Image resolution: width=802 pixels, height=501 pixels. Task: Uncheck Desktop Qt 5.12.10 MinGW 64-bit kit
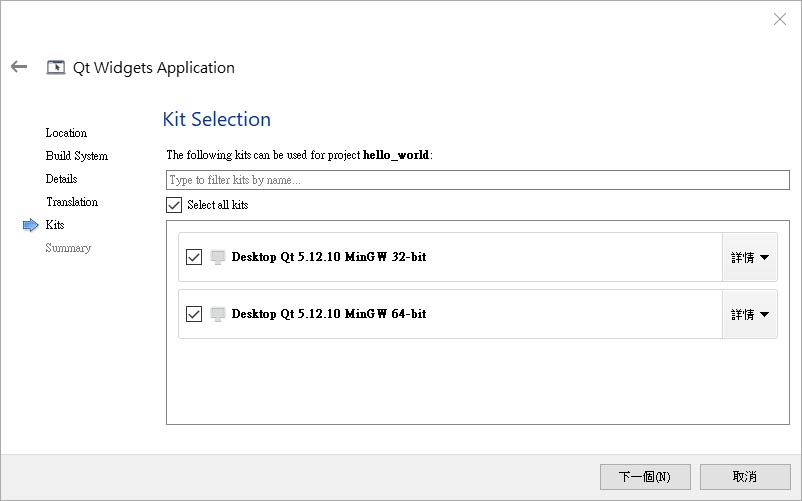pyautogui.click(x=194, y=314)
